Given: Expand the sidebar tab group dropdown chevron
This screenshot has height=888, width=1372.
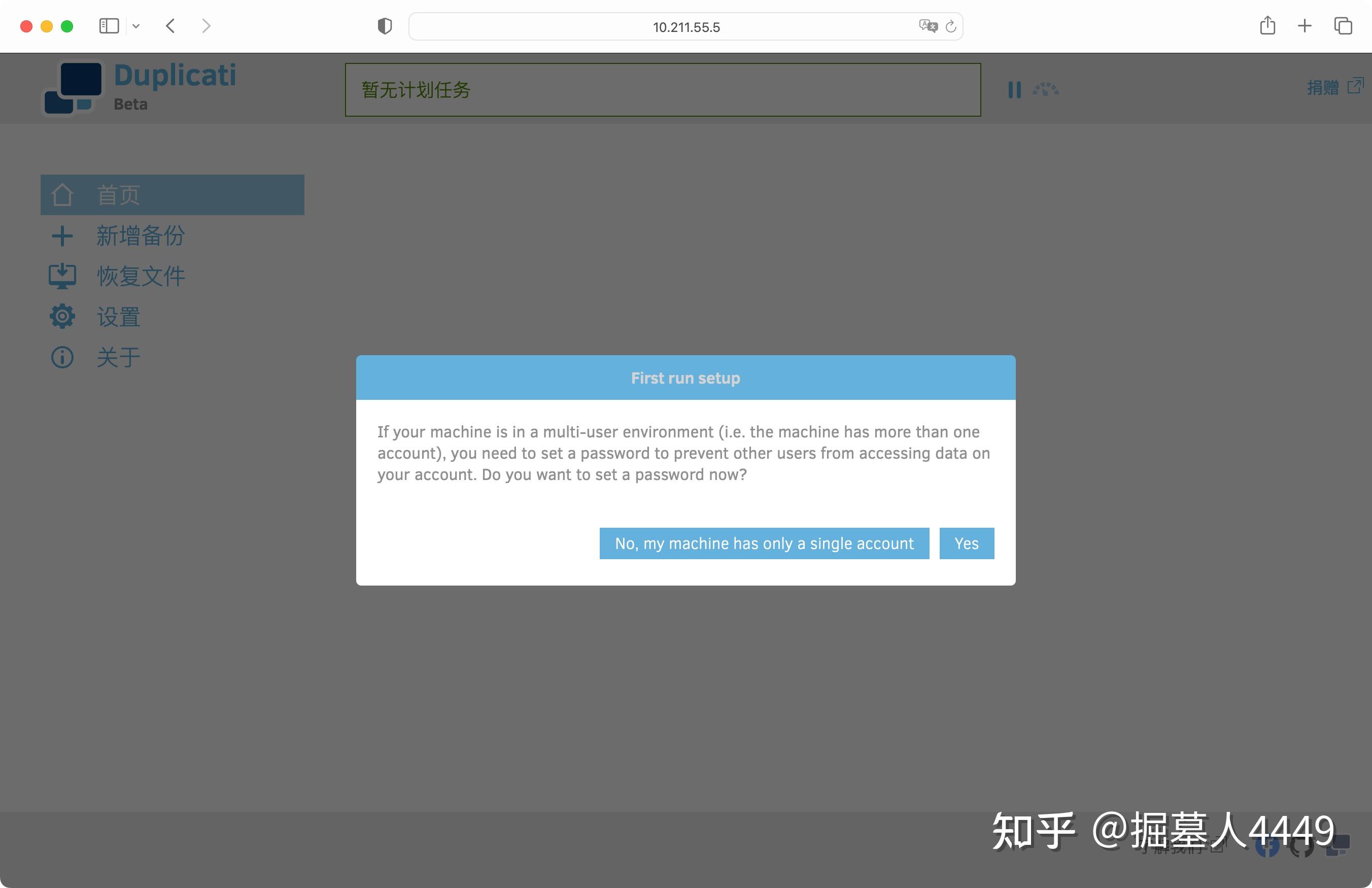Looking at the screenshot, I should pos(136,26).
